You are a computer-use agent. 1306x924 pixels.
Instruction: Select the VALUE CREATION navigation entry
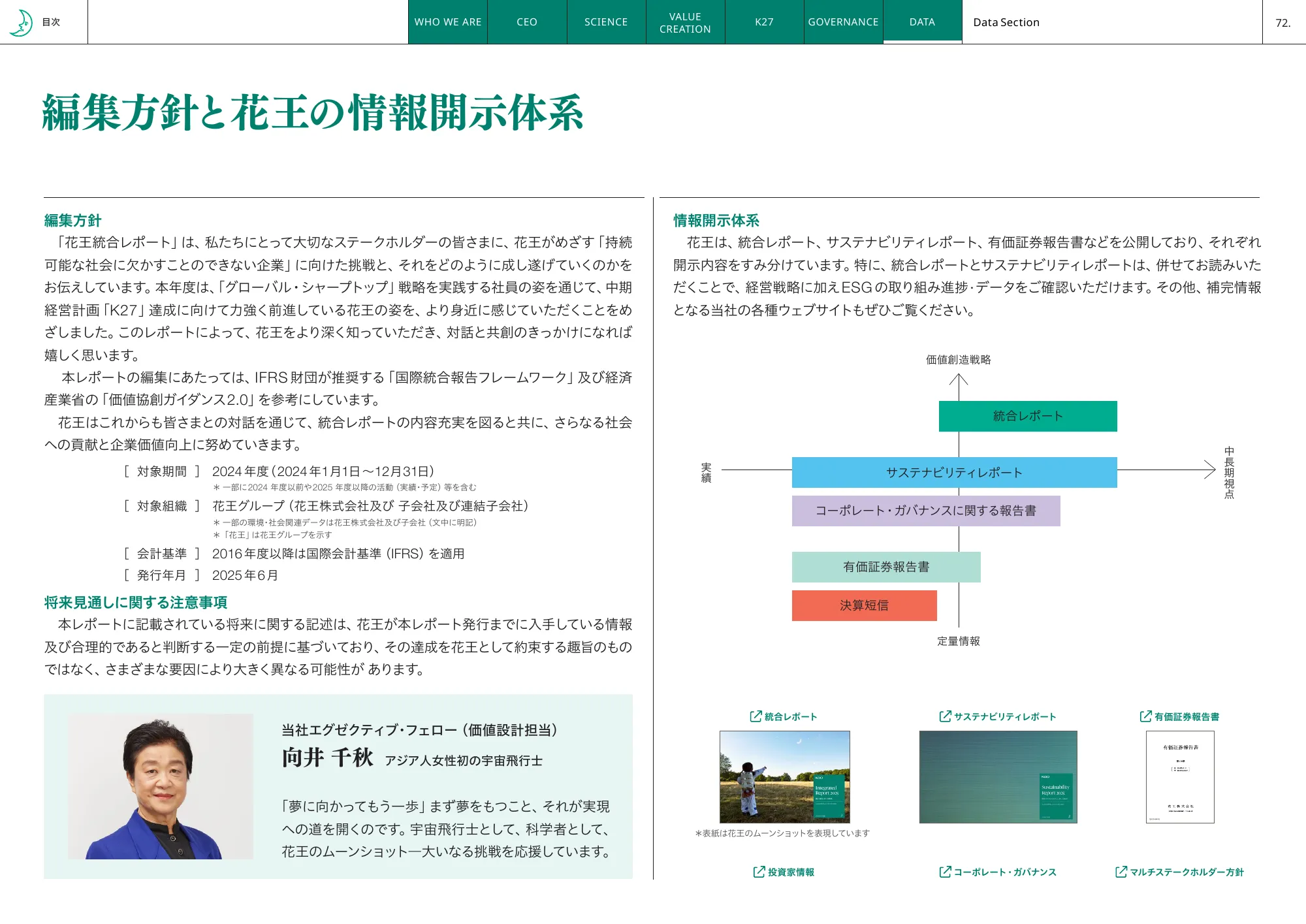(684, 22)
